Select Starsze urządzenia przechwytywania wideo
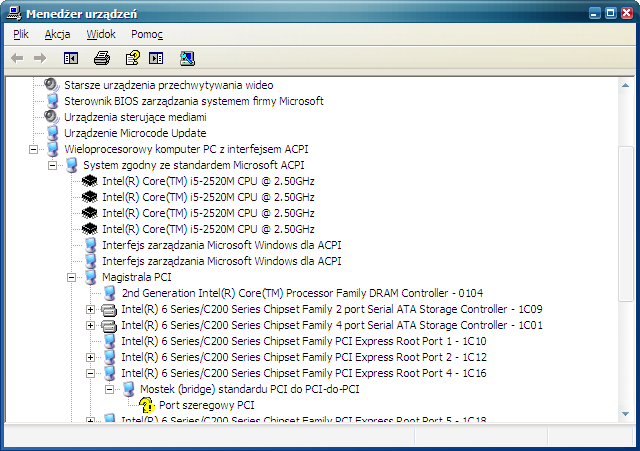640x451 pixels. coord(169,85)
